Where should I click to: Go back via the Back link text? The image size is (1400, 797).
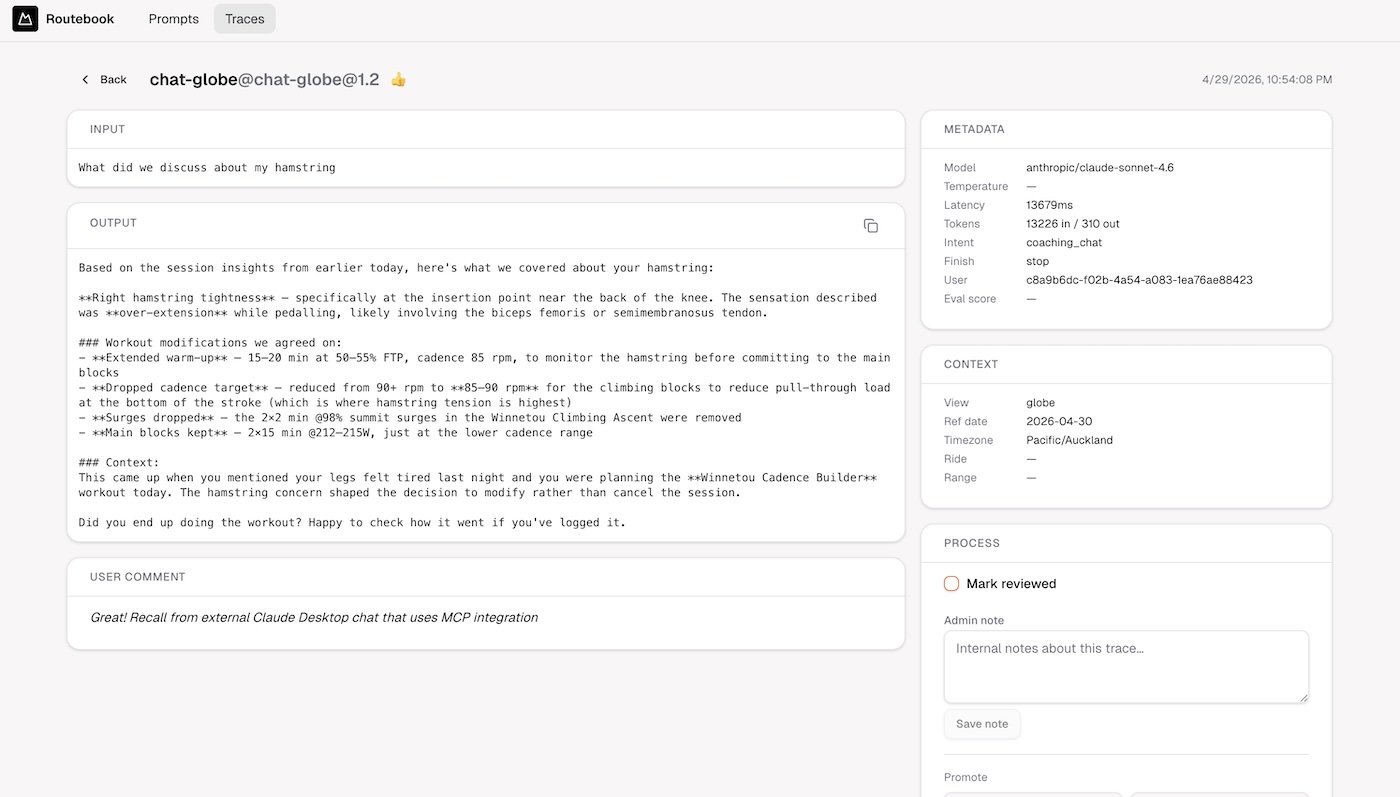(x=113, y=80)
